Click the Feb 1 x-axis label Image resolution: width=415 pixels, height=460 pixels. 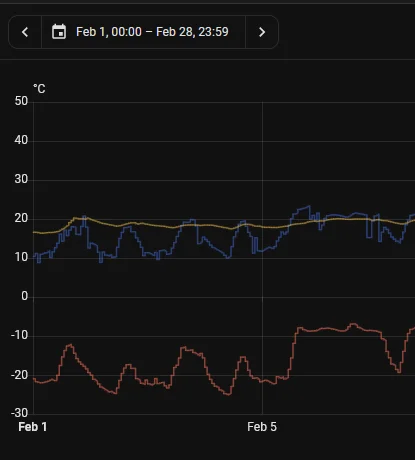point(33,427)
